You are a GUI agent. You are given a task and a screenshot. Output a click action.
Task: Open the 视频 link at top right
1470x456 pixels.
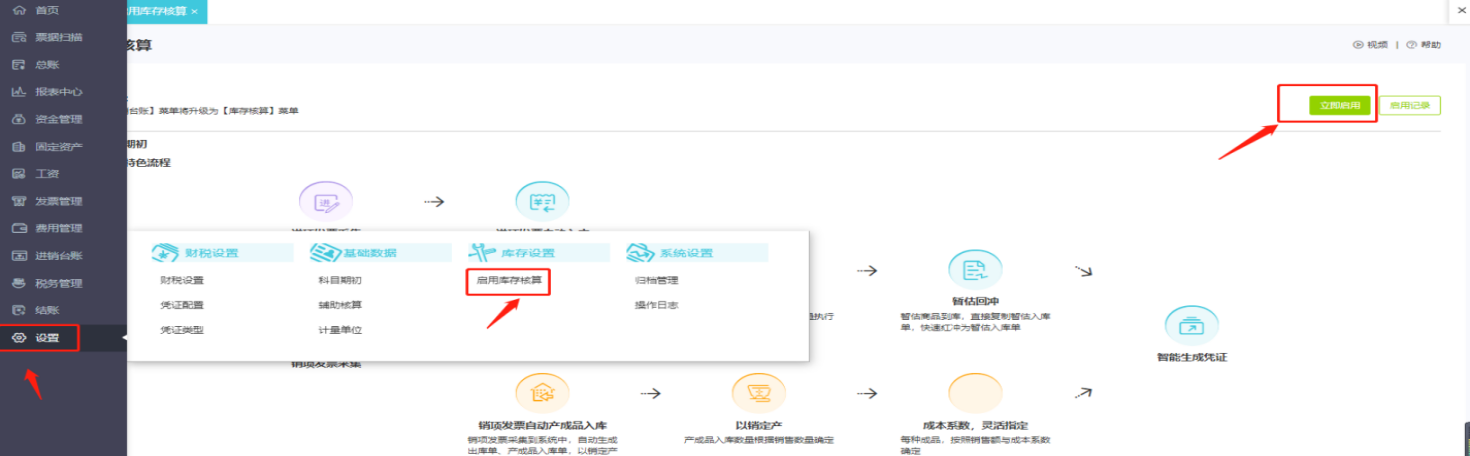(1377, 45)
